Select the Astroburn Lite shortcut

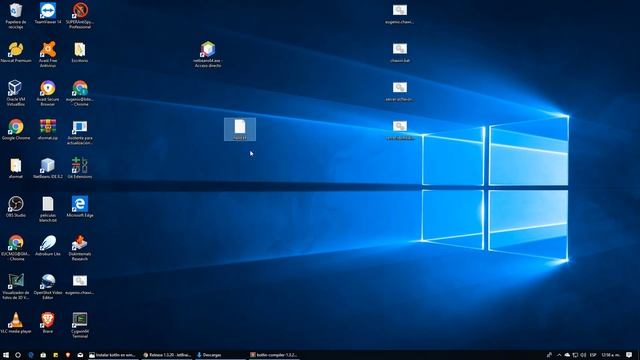[x=48, y=245]
